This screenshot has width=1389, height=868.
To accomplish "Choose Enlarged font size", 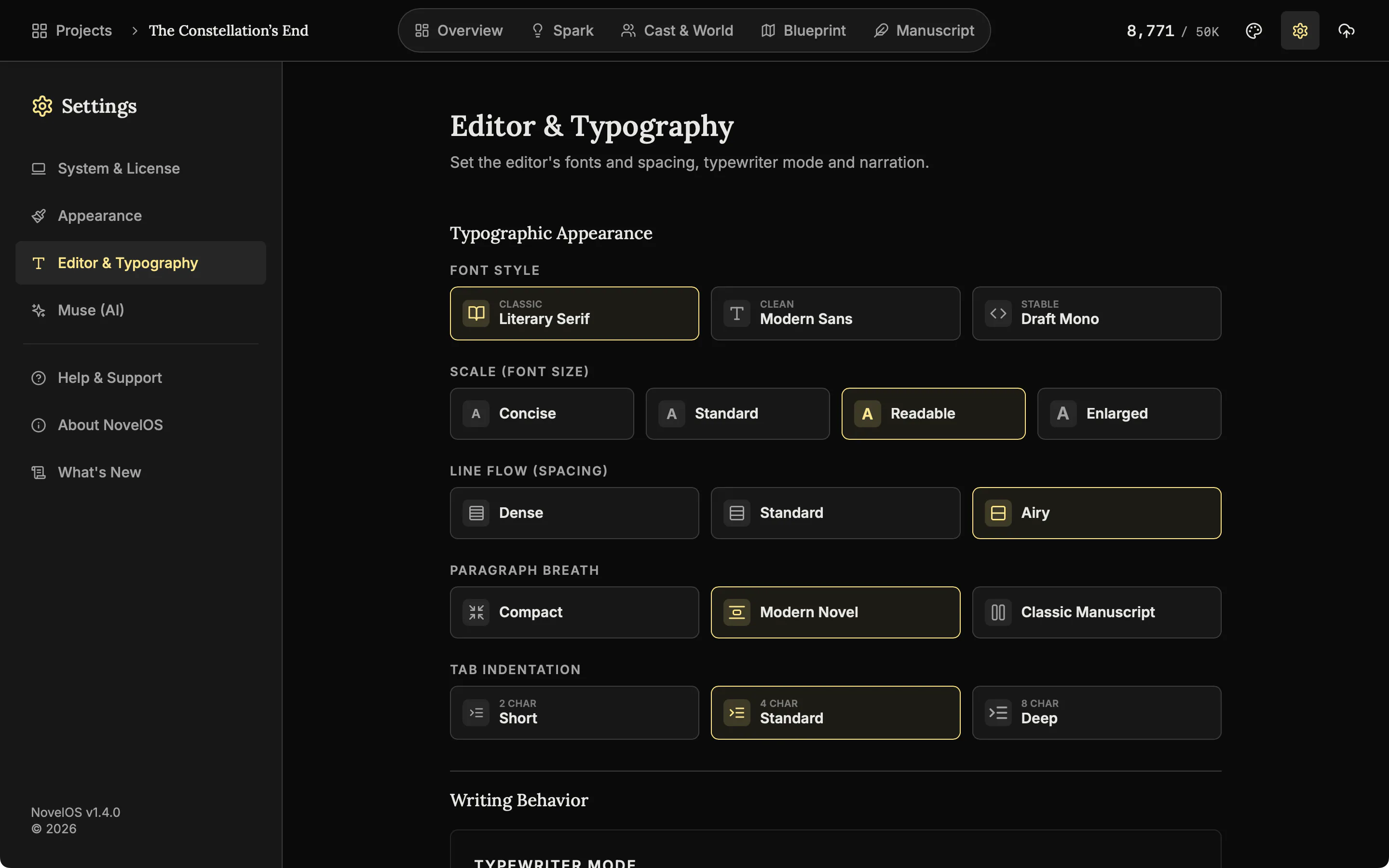I will [x=1129, y=414].
